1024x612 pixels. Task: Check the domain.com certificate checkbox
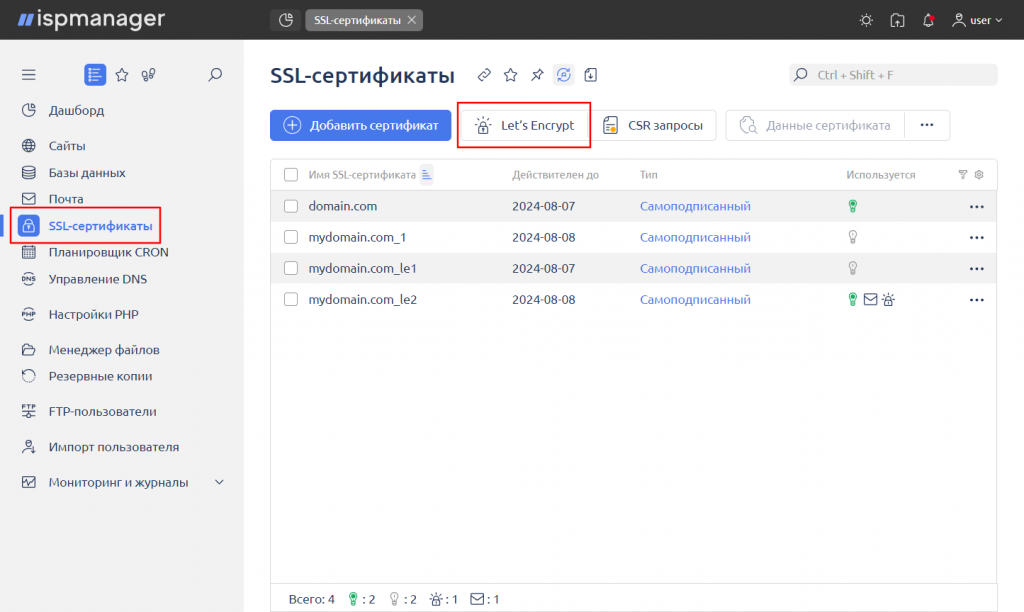click(x=291, y=206)
